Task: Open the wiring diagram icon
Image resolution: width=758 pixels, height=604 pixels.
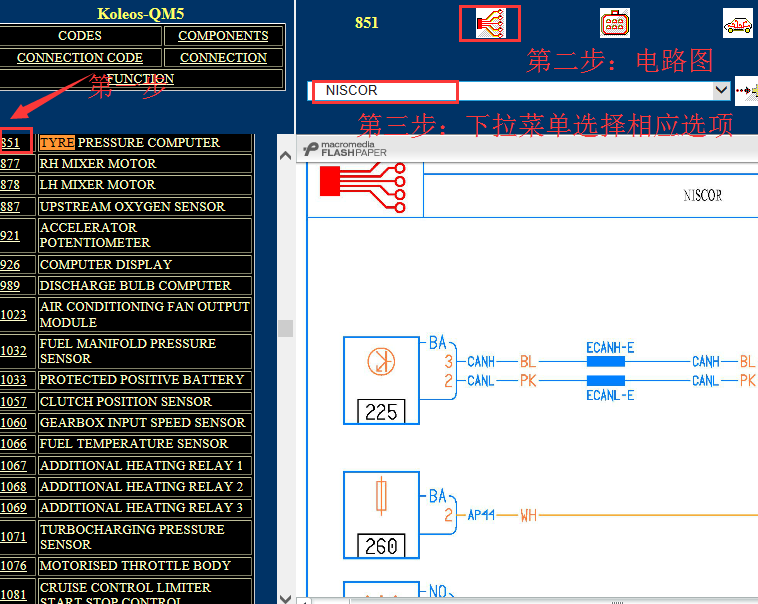Action: 490,23
